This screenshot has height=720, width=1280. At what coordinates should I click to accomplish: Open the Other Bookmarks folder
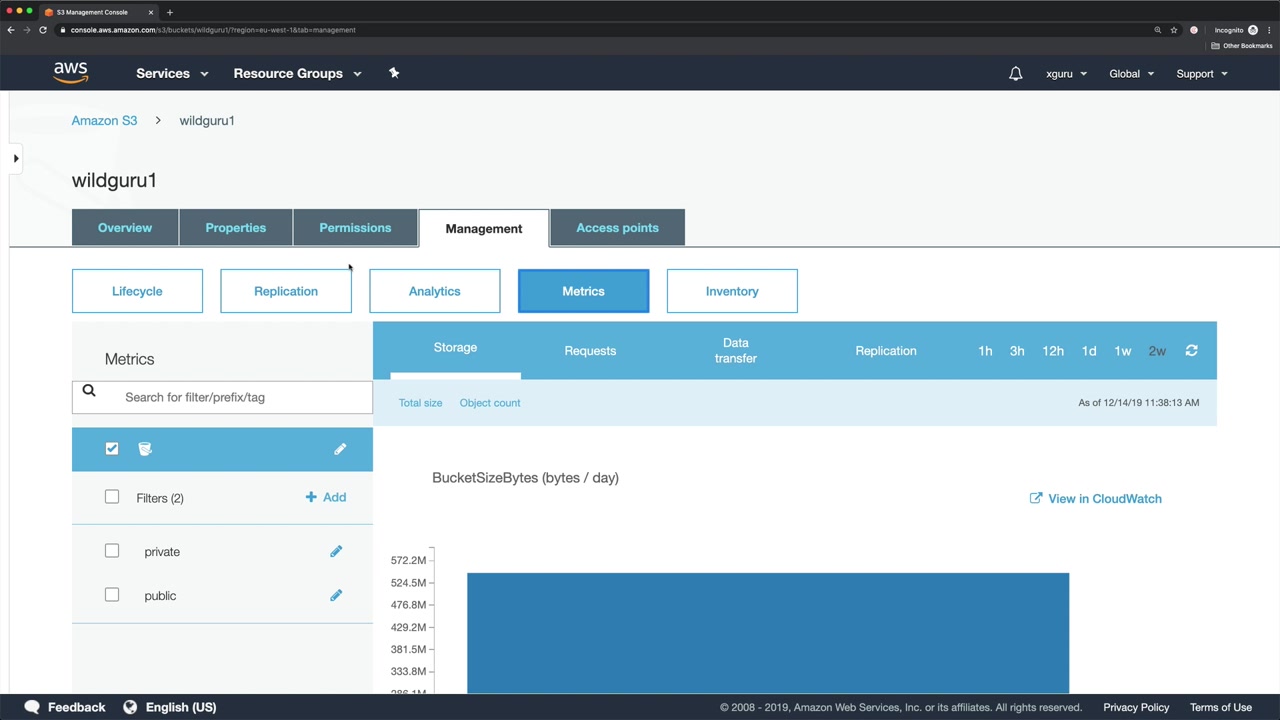pos(1243,46)
